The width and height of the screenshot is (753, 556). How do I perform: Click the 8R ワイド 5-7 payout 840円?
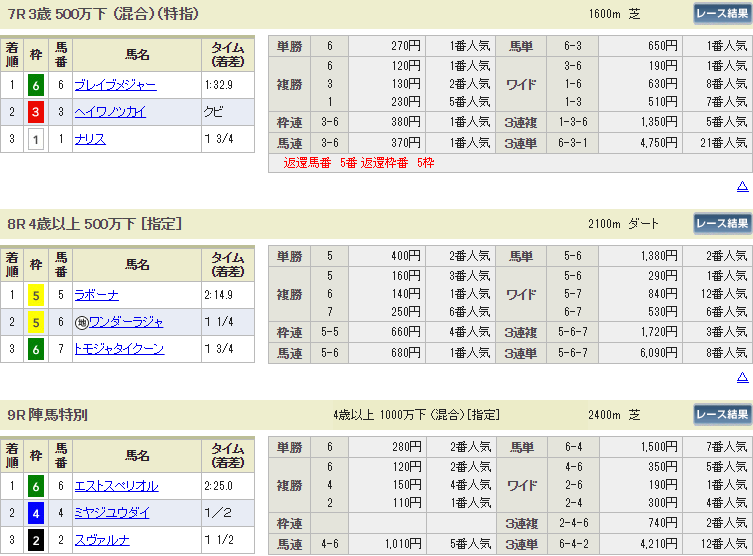click(663, 294)
